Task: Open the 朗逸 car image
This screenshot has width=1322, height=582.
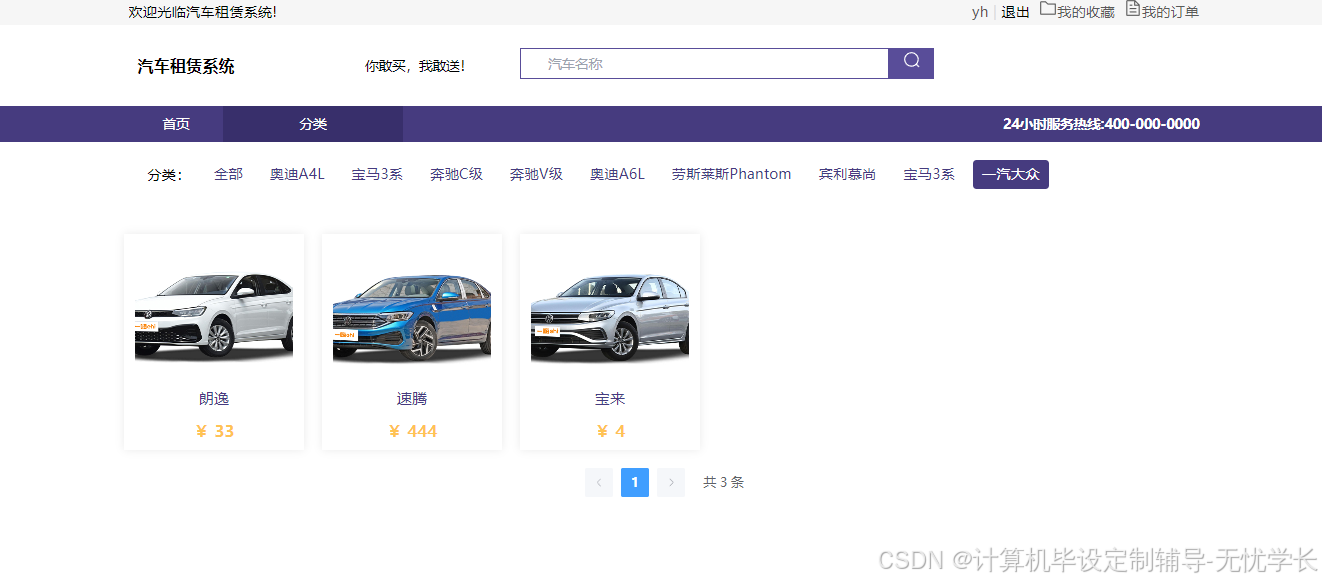Action: coord(214,317)
